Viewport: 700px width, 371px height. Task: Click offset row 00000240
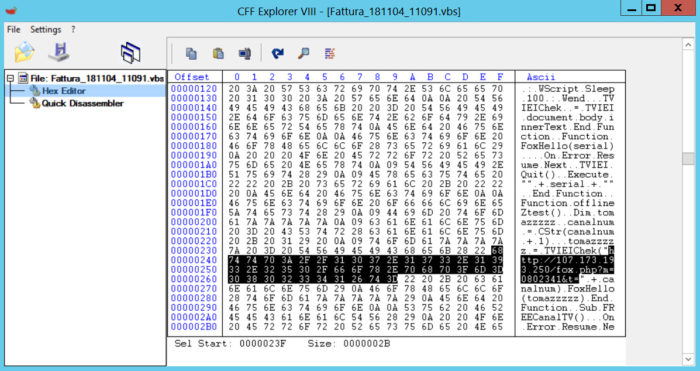pyautogui.click(x=194, y=260)
